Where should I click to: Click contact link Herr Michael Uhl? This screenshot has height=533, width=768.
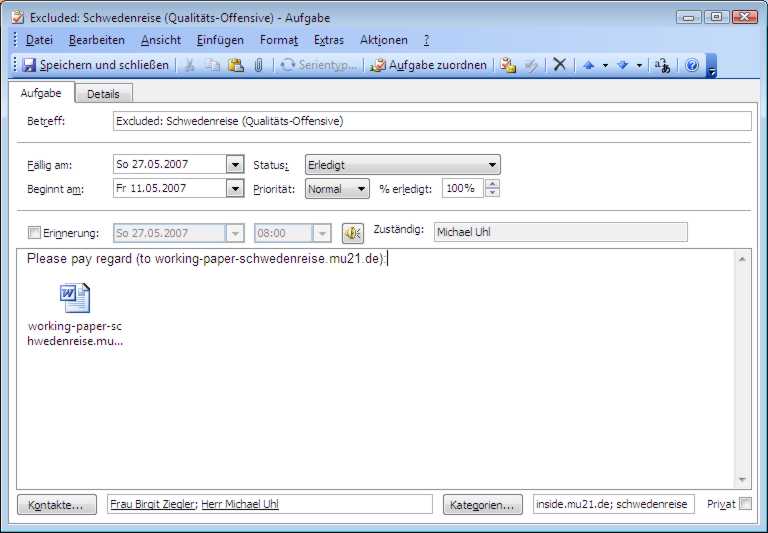[x=240, y=504]
